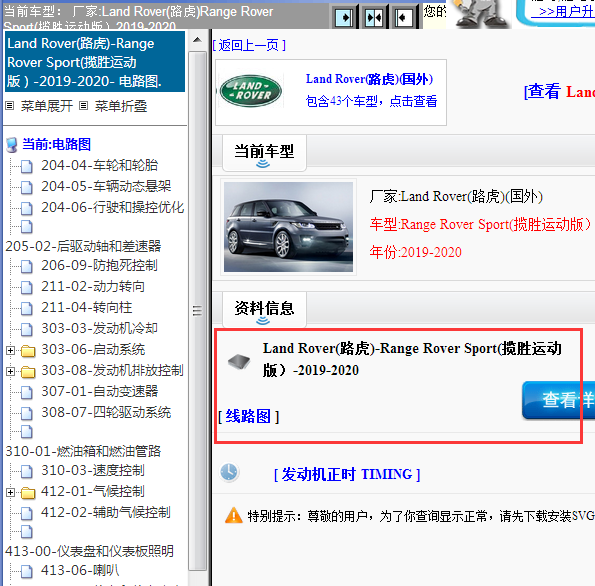Select 310-01-燃油箱和燃油管路 tree item

(x=83, y=451)
